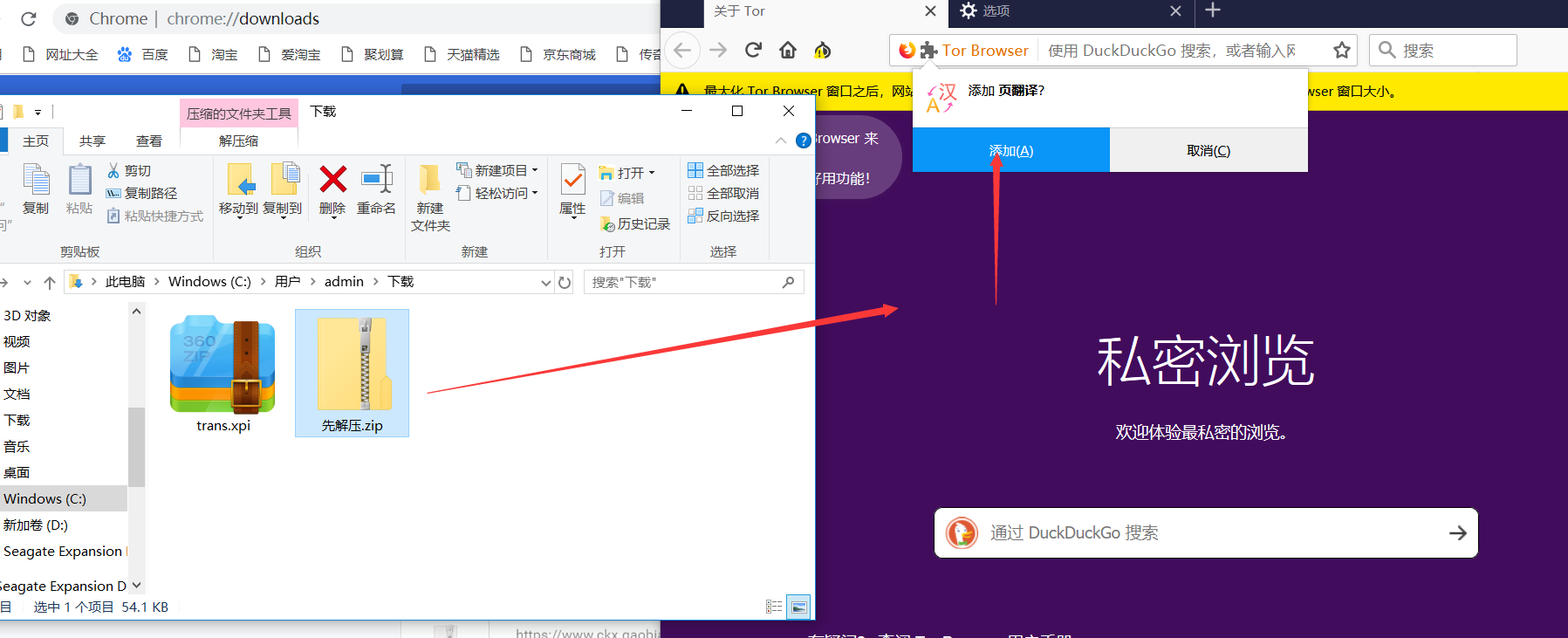Expand Easy access (轻松访问) dropdown

coord(534,194)
